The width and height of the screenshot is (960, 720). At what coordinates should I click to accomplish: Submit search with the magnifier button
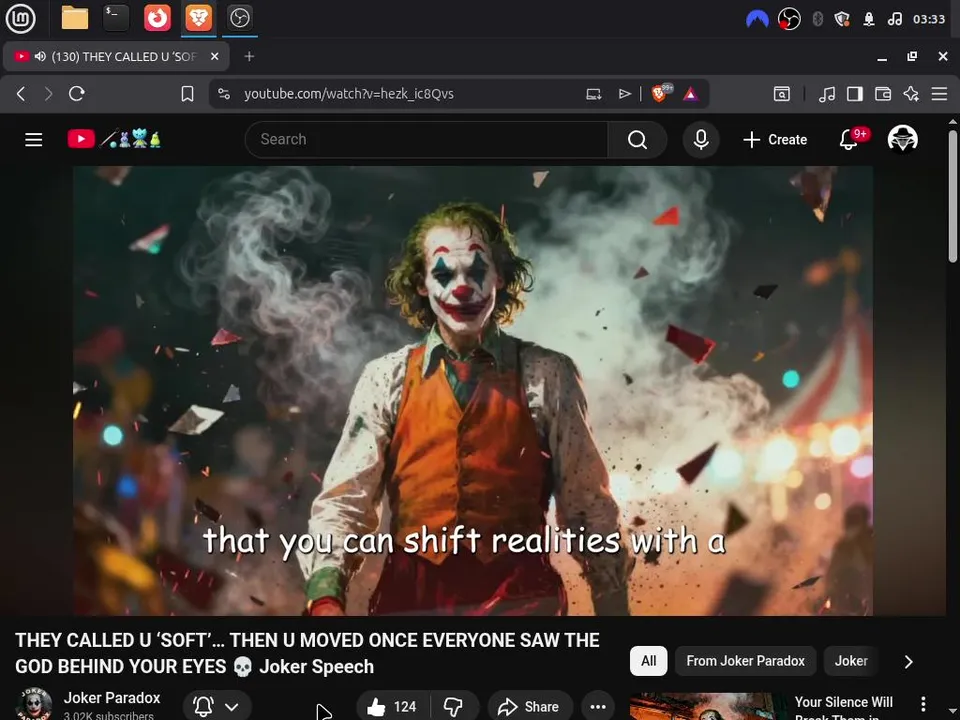[x=637, y=140]
